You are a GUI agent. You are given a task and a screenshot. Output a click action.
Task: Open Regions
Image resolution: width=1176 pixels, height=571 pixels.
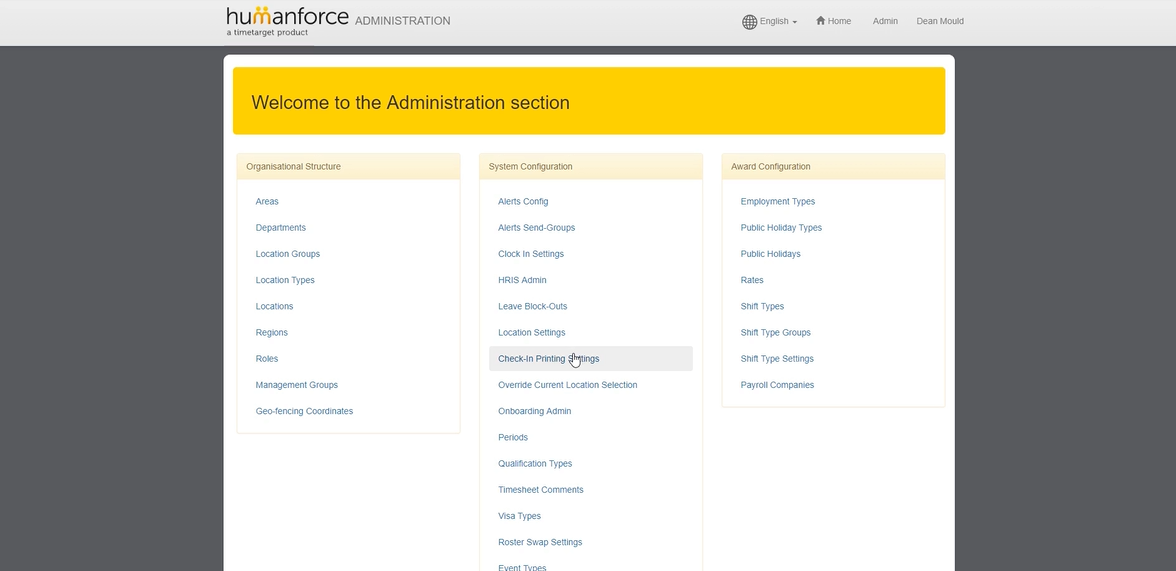[x=272, y=332]
